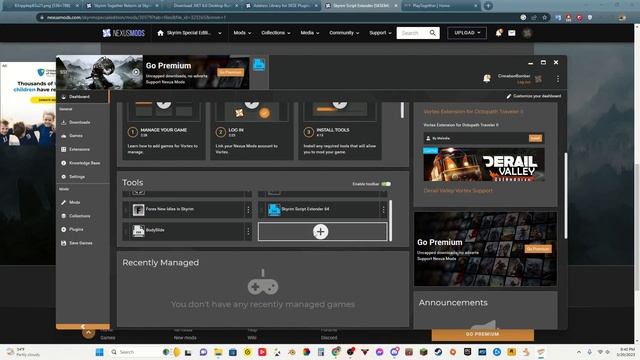
Task: Click the Plugins icon in Vortex sidebar
Action: [63, 229]
